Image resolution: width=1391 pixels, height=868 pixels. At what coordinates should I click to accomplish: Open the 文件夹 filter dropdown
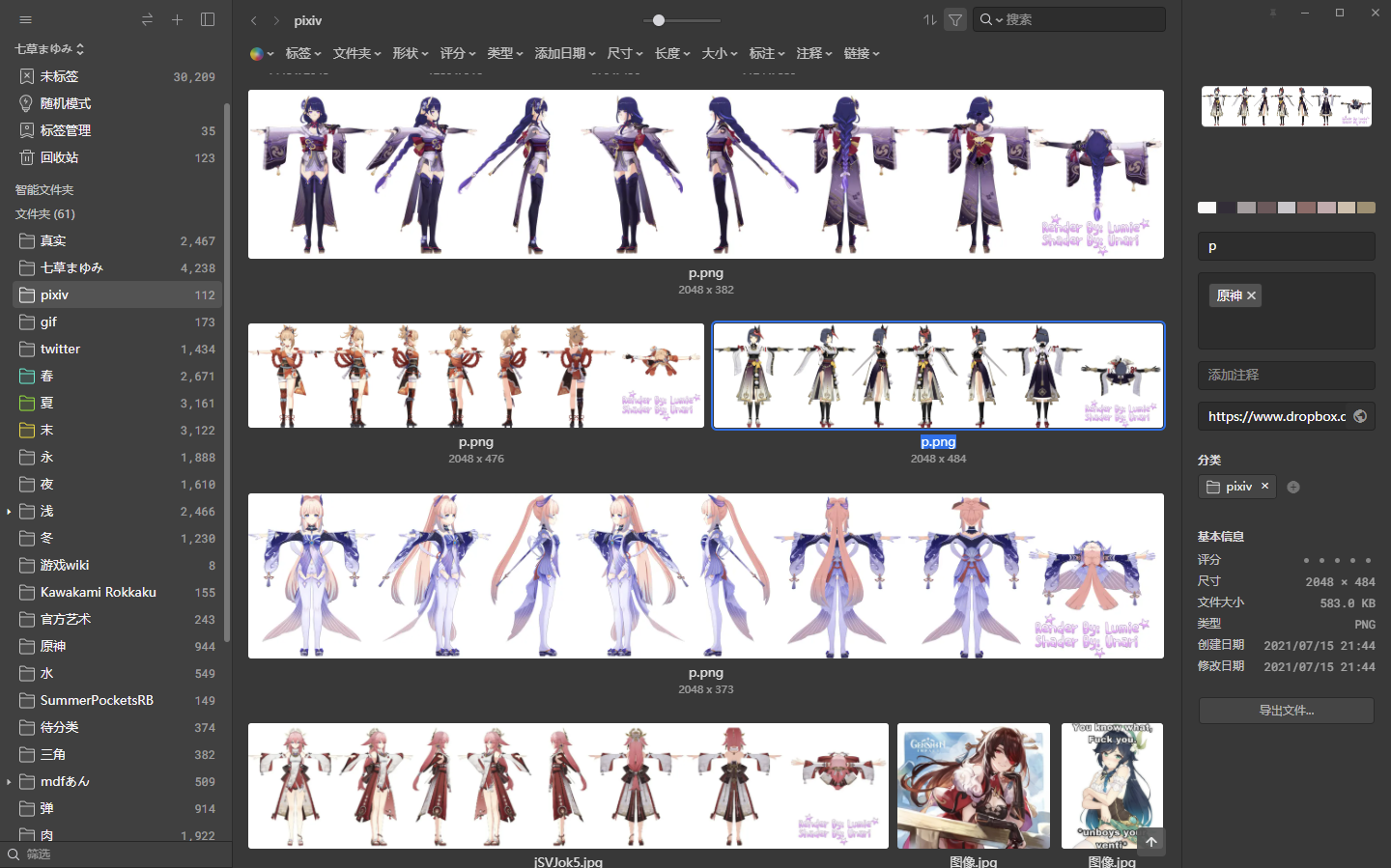click(x=356, y=54)
